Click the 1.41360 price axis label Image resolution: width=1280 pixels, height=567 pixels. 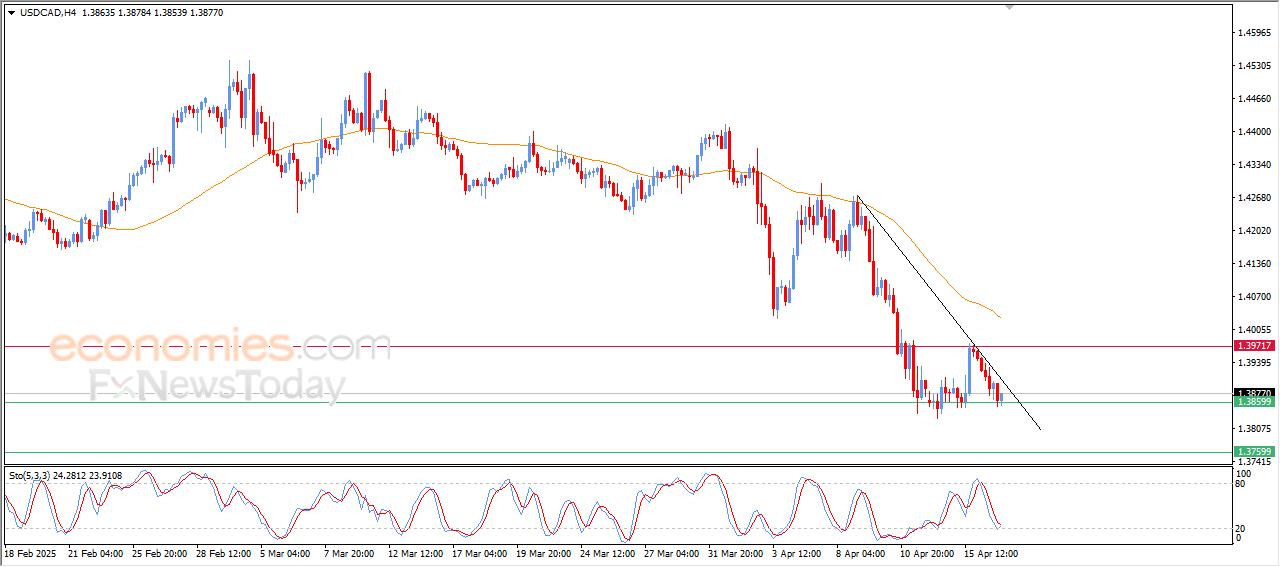pyautogui.click(x=1255, y=264)
